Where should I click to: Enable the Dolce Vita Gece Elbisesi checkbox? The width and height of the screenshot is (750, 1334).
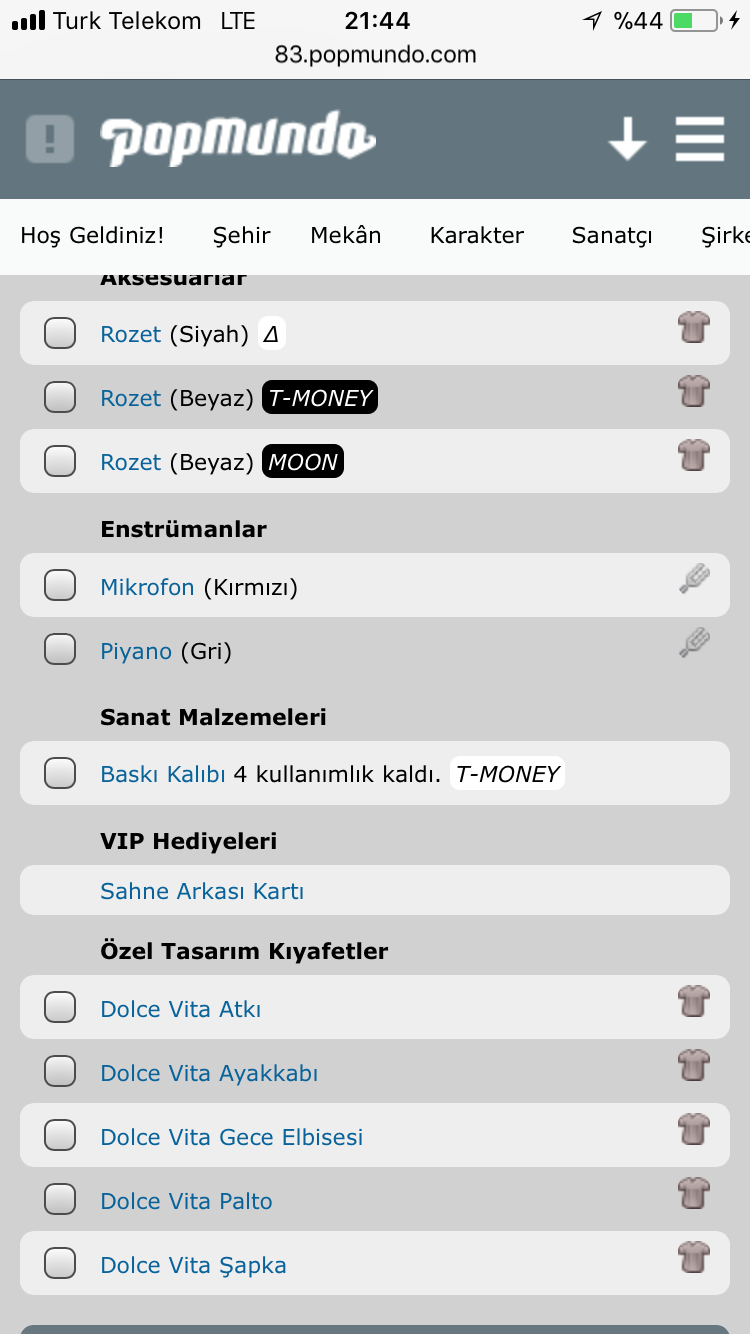tap(60, 1137)
